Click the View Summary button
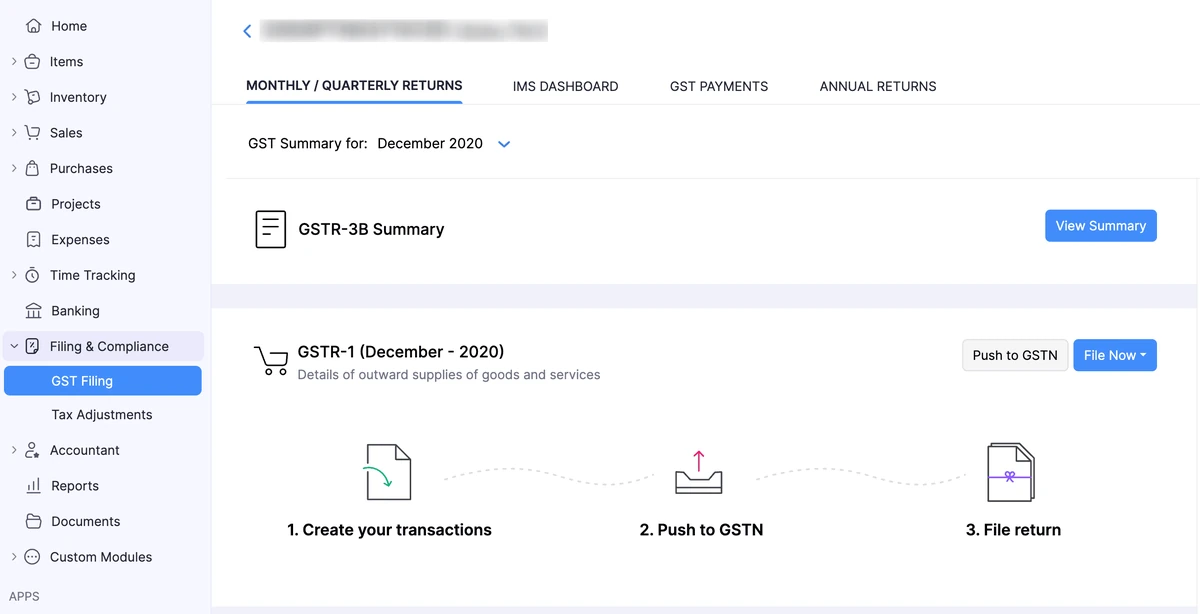Image resolution: width=1200 pixels, height=614 pixels. (1101, 226)
